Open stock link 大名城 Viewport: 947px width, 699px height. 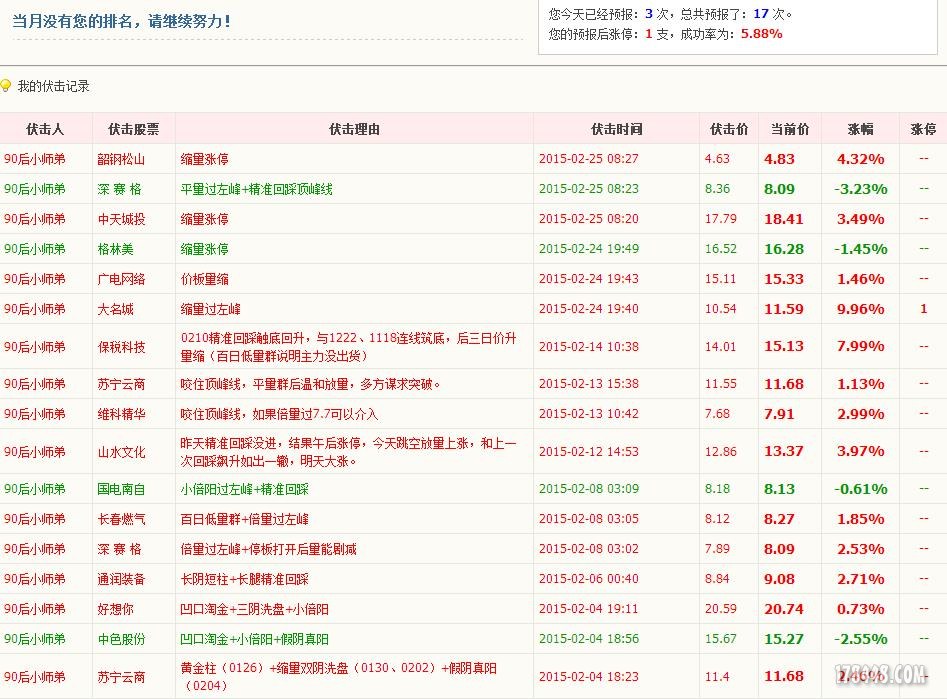click(115, 309)
